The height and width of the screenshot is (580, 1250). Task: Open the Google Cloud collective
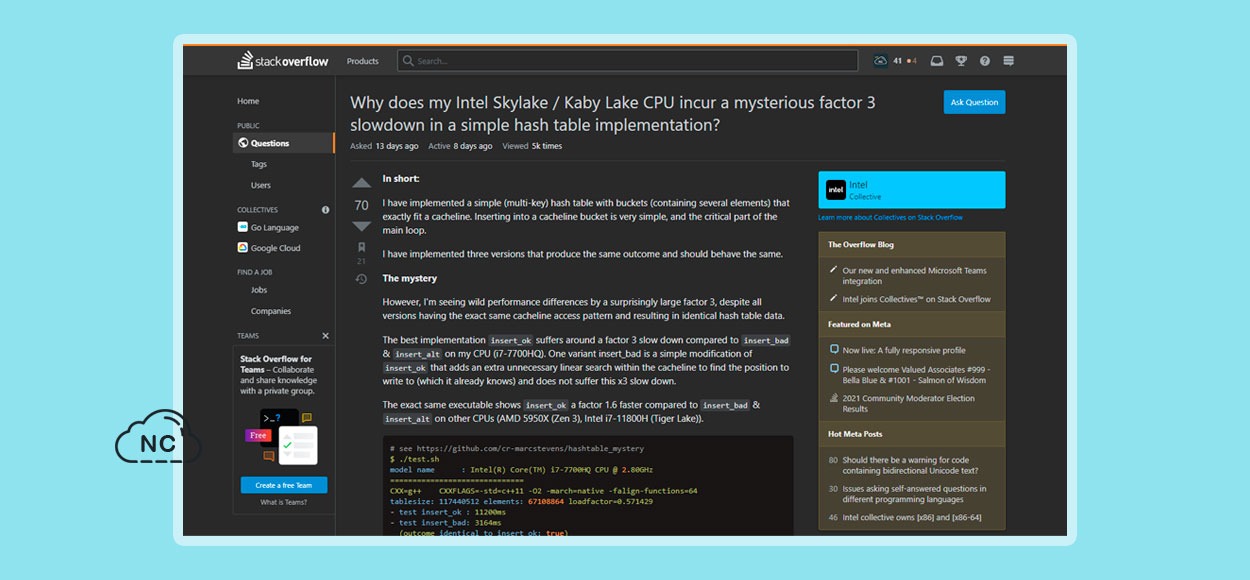coord(275,248)
